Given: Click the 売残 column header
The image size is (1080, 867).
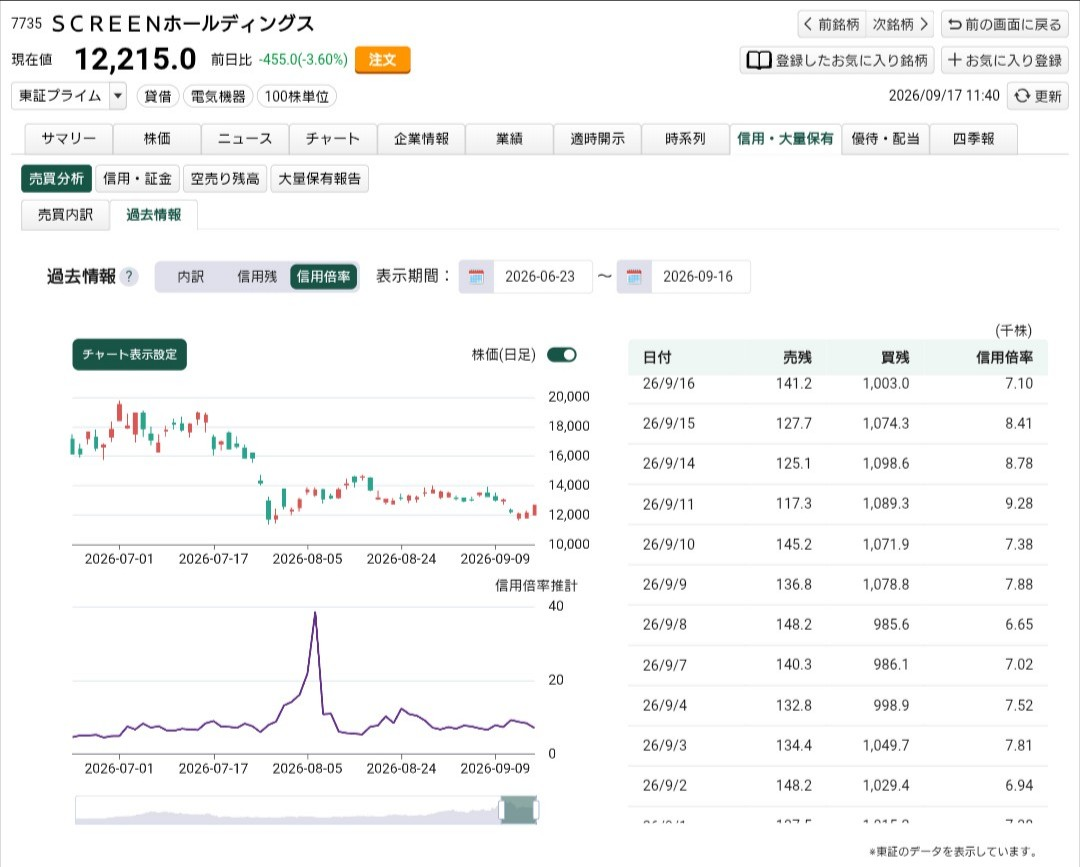Looking at the screenshot, I should pos(797,357).
